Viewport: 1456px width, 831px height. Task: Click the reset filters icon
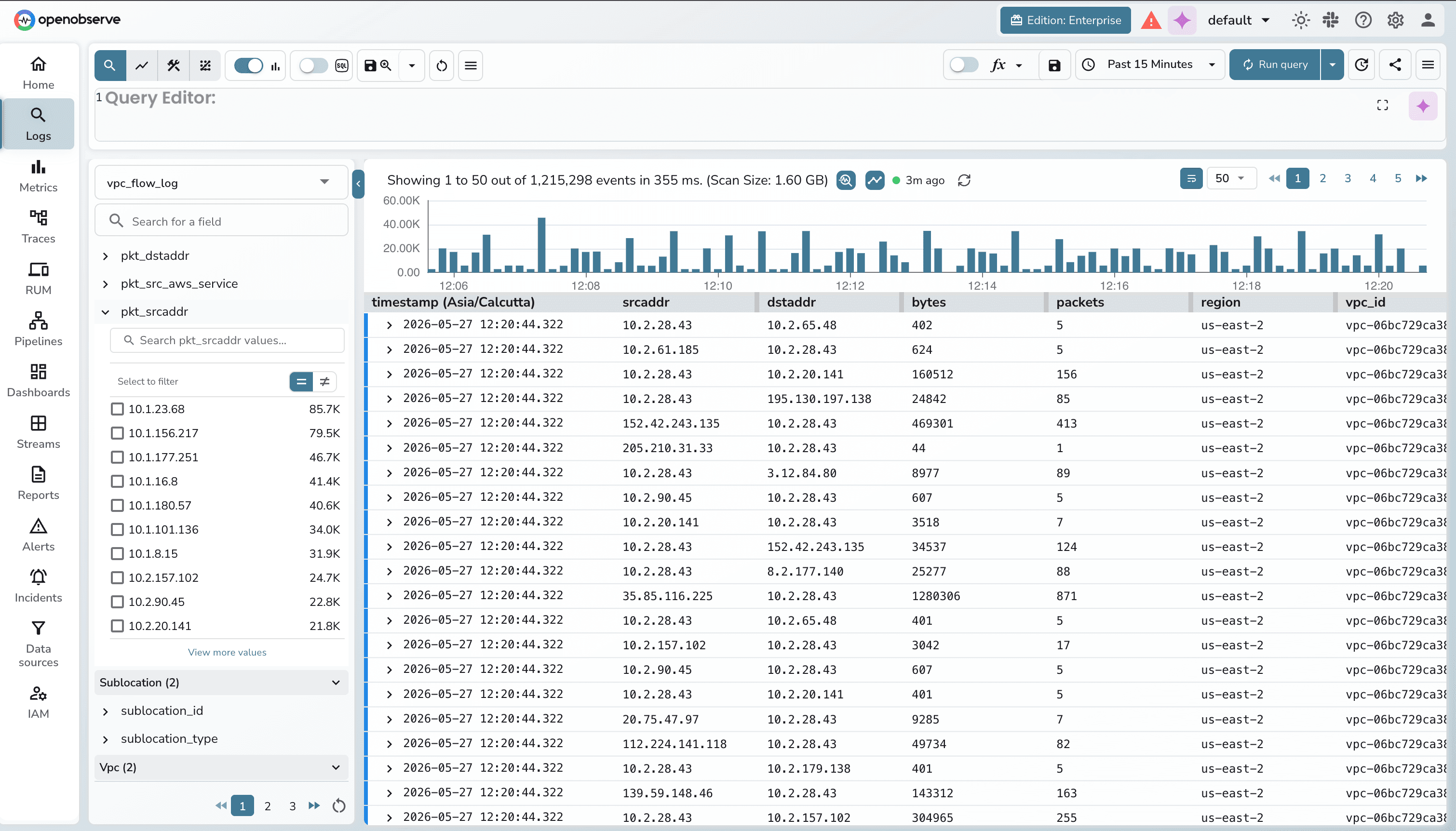[x=442, y=66]
